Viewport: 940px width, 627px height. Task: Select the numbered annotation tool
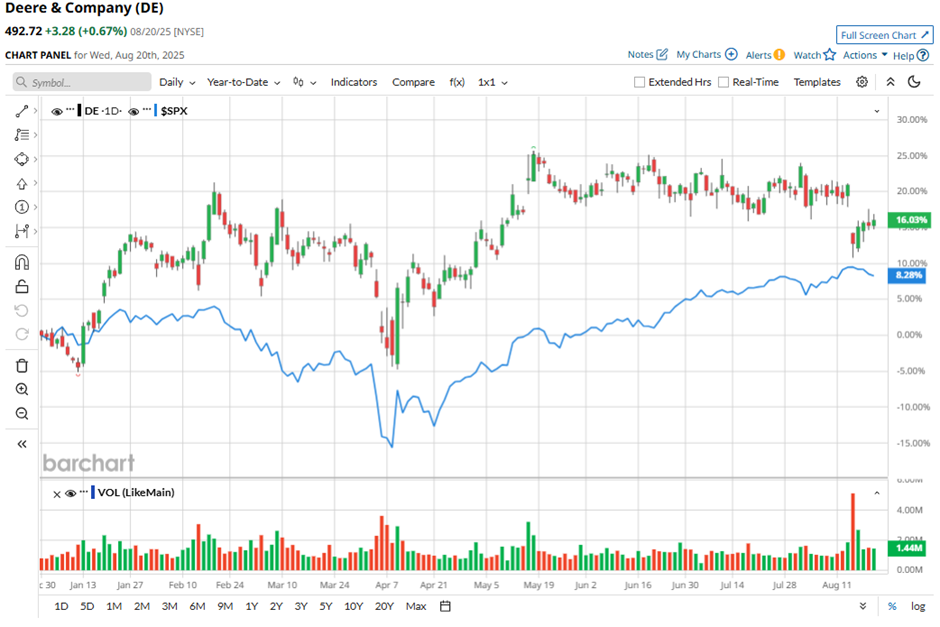point(22,207)
